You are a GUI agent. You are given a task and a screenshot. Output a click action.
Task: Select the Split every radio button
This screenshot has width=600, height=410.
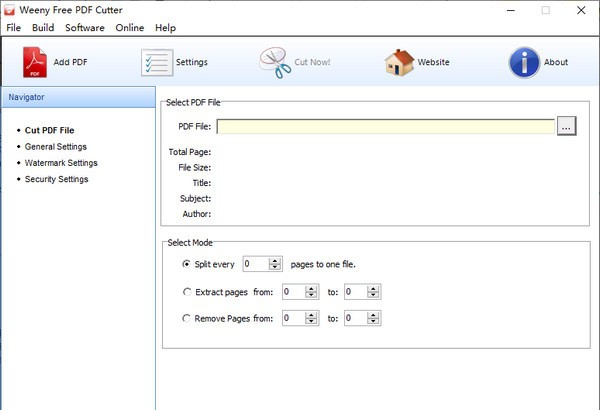[186, 264]
